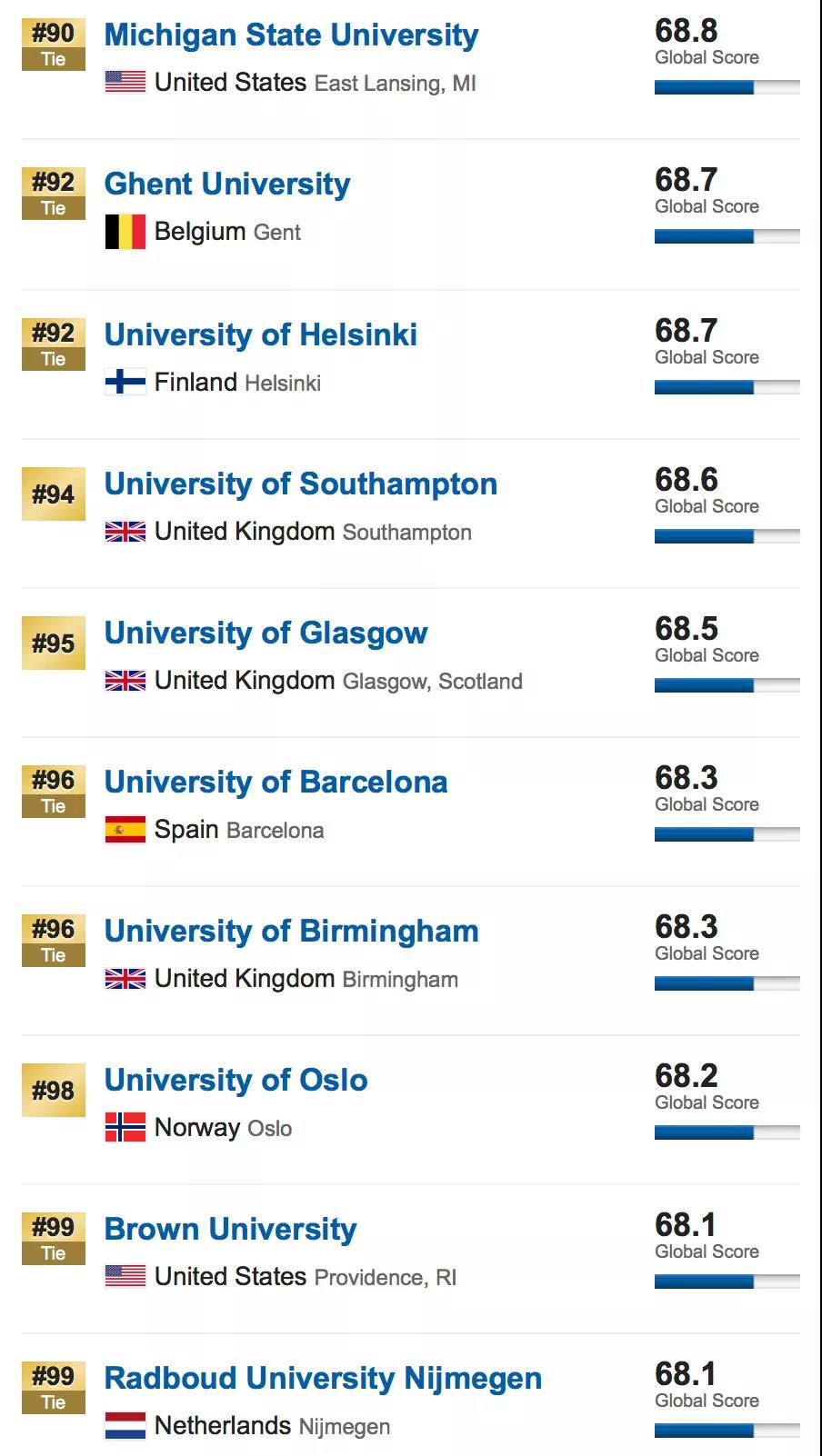Click the #94 rank badge
822x1456 pixels.
(x=54, y=494)
